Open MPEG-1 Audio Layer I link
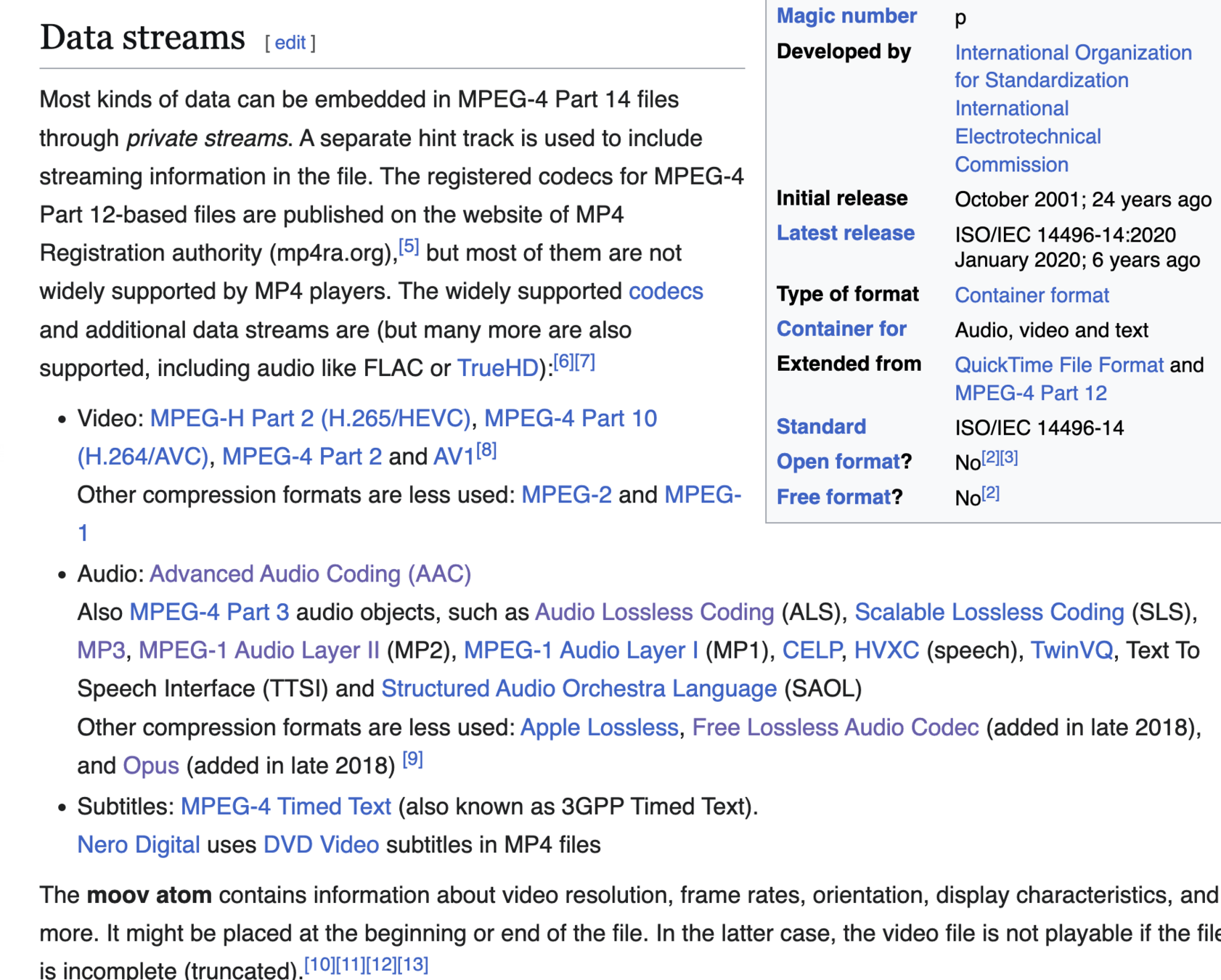The height and width of the screenshot is (980, 1221). (581, 650)
